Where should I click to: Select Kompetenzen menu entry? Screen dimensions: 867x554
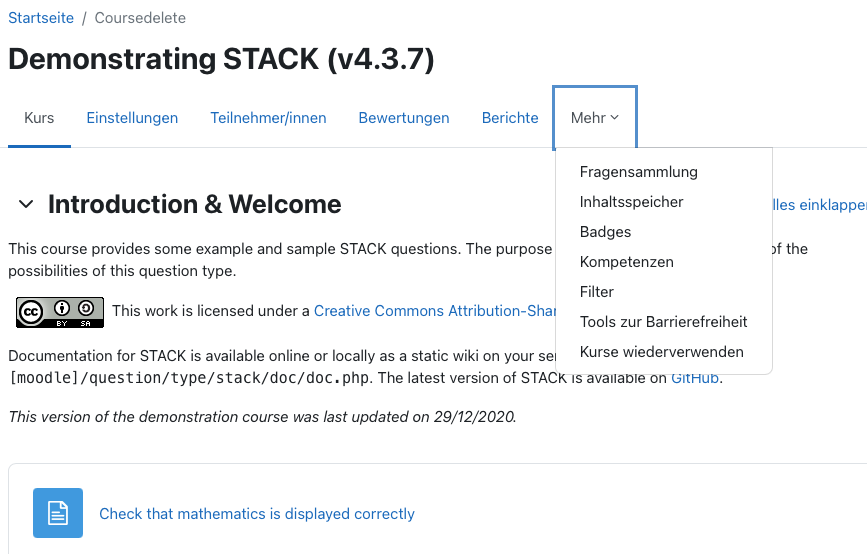(626, 262)
